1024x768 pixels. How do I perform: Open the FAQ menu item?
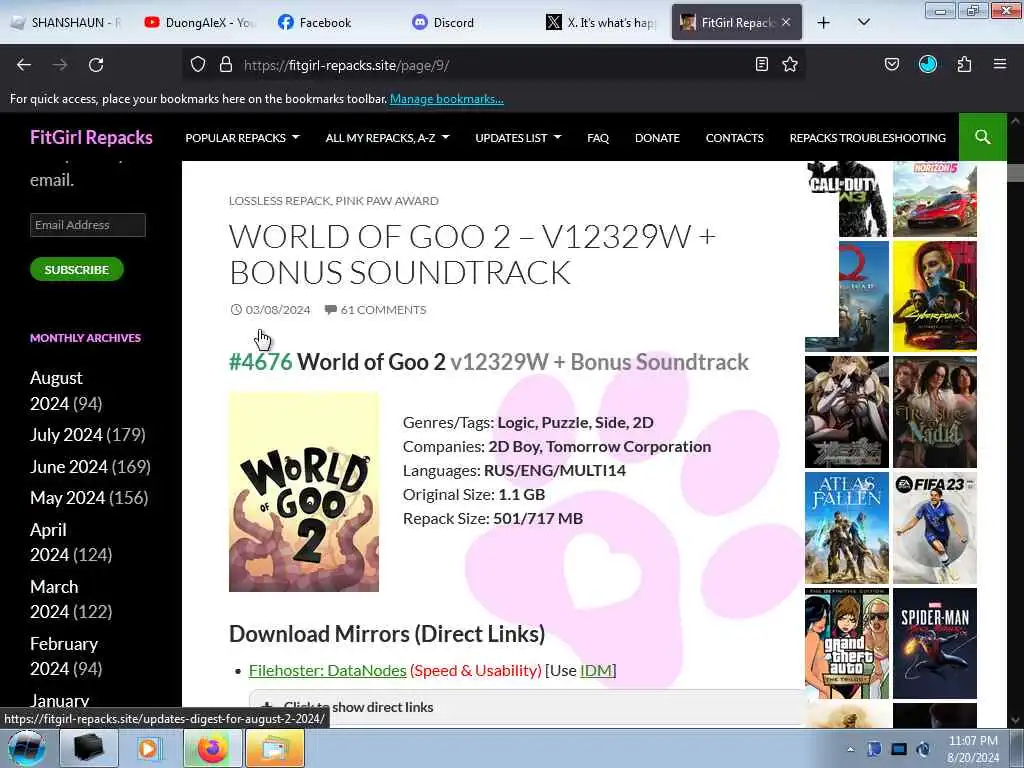tap(598, 138)
